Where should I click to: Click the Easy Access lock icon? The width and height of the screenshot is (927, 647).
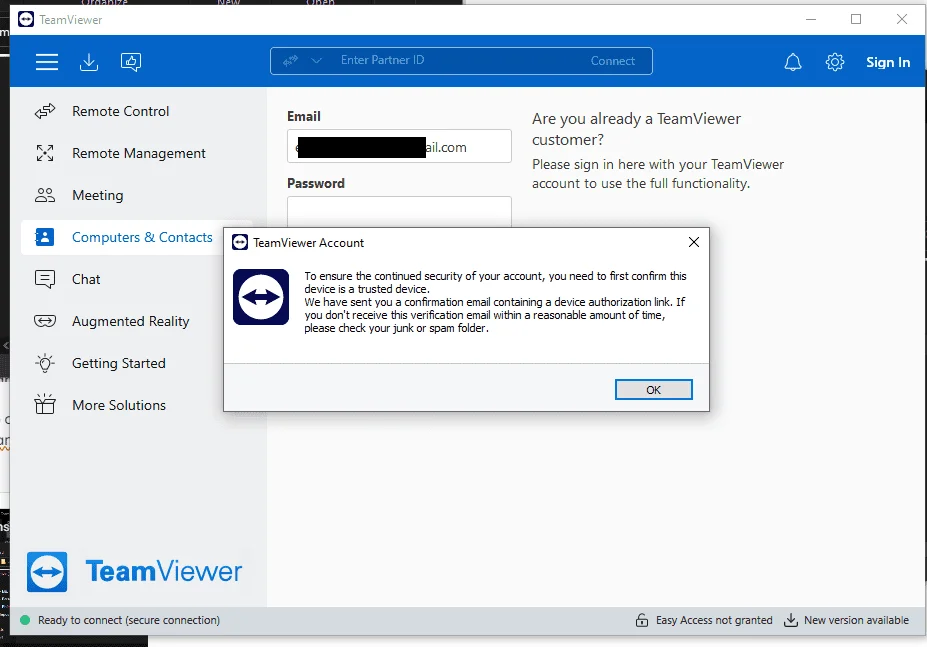click(x=641, y=620)
